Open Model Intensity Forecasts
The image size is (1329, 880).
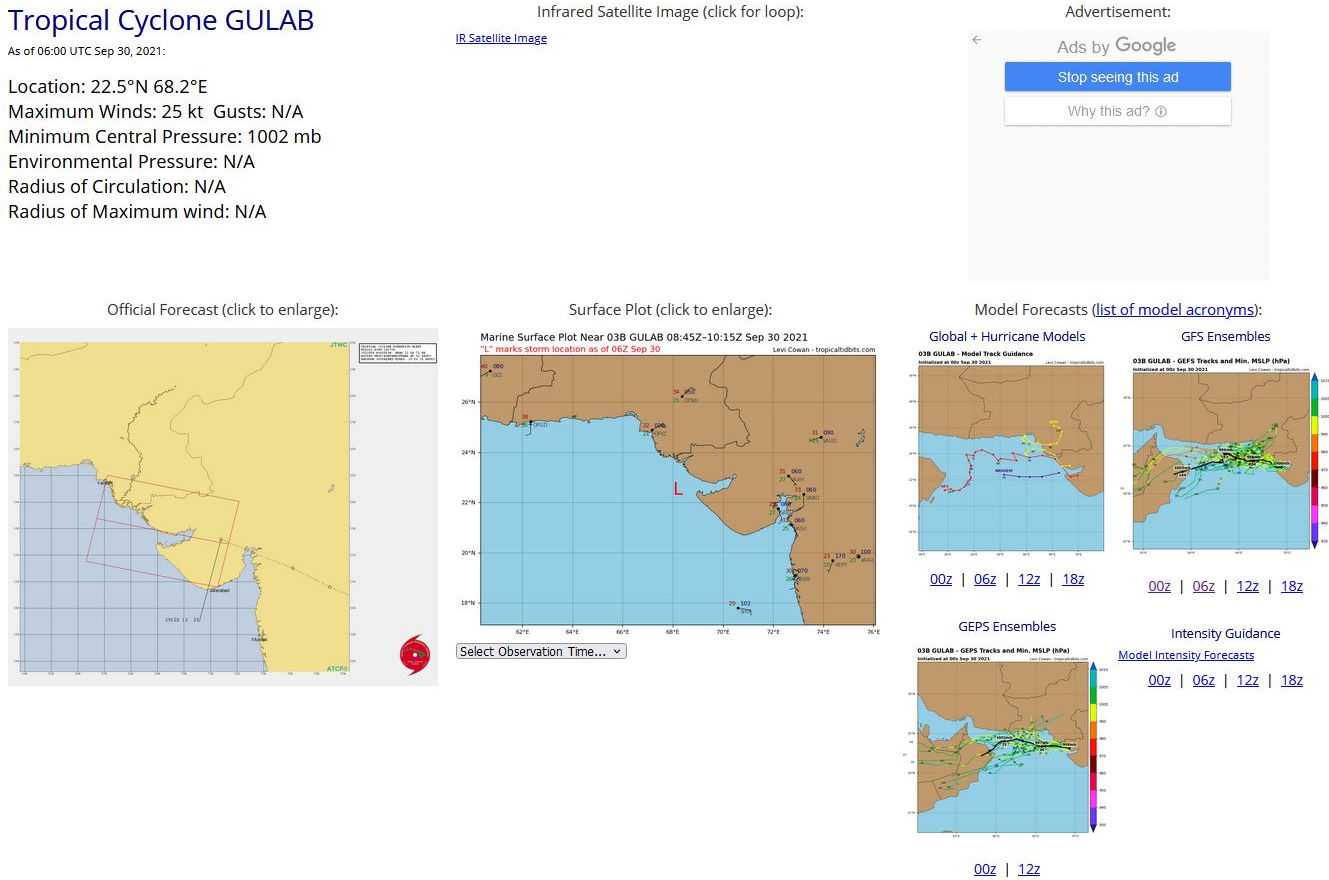pyautogui.click(x=1186, y=655)
